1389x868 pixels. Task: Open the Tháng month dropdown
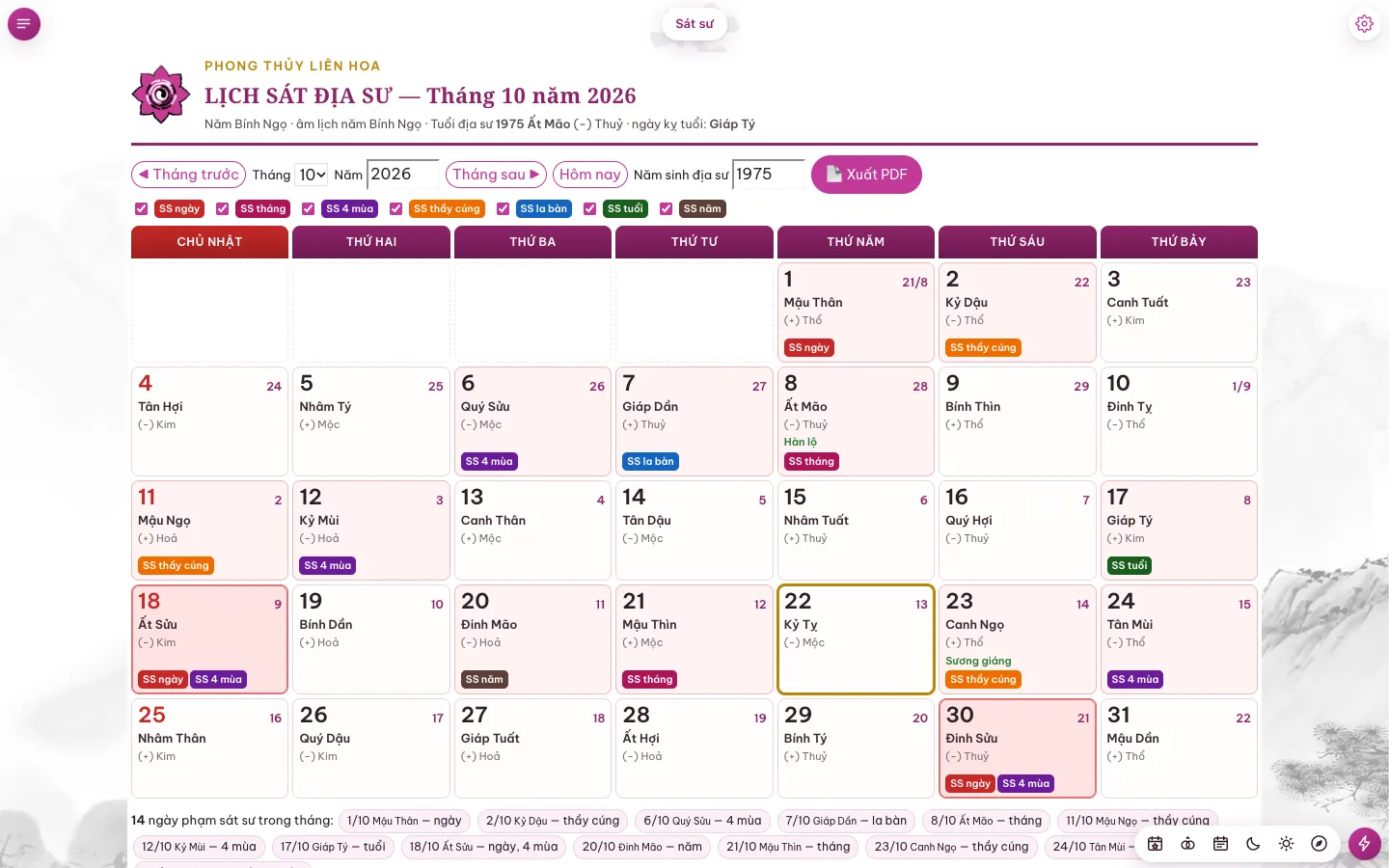coord(311,175)
